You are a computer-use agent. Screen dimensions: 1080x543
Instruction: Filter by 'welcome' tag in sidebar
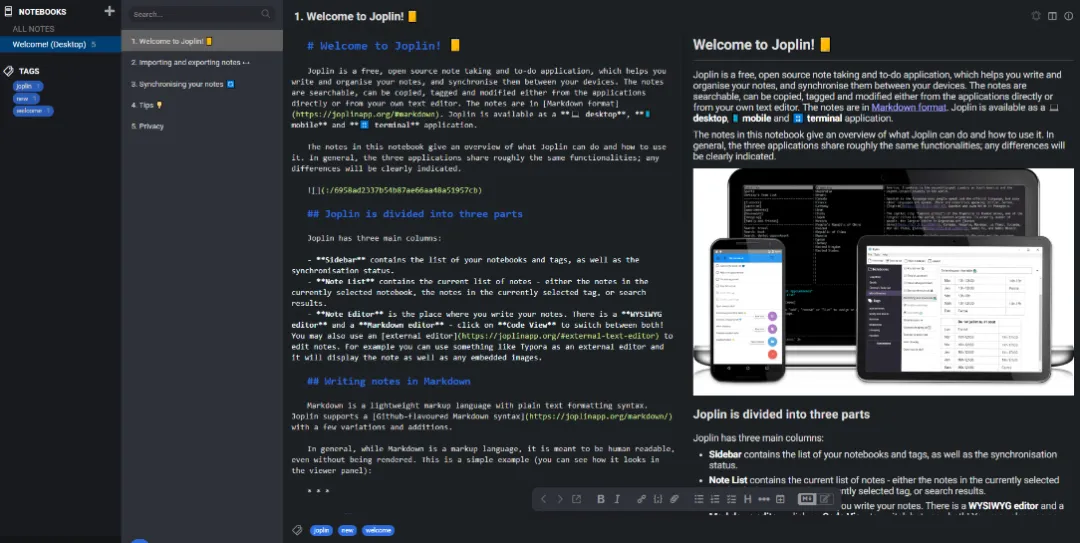33,110
